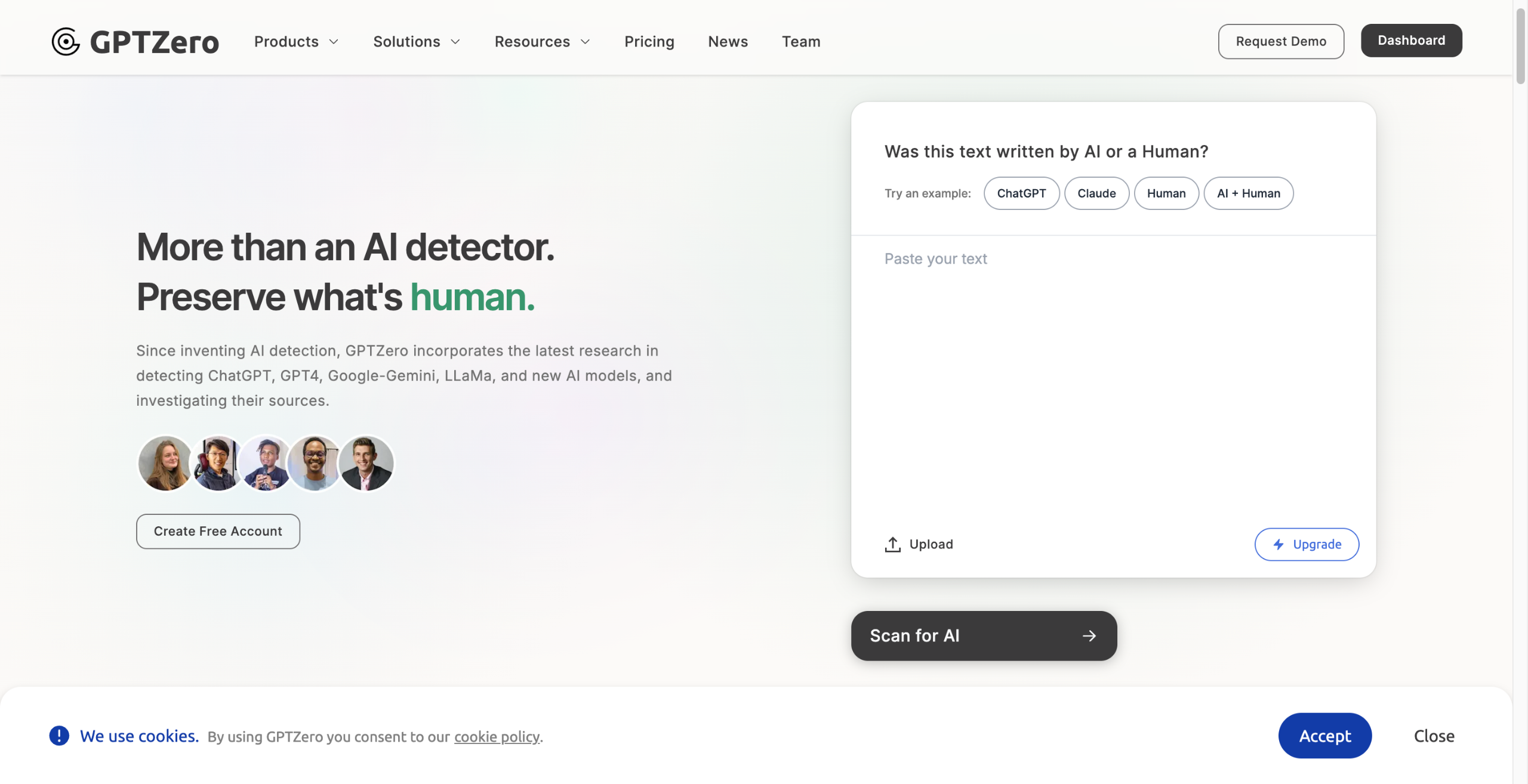Click the blue exclamation cookie notice icon
This screenshot has width=1528, height=784.
tap(59, 736)
